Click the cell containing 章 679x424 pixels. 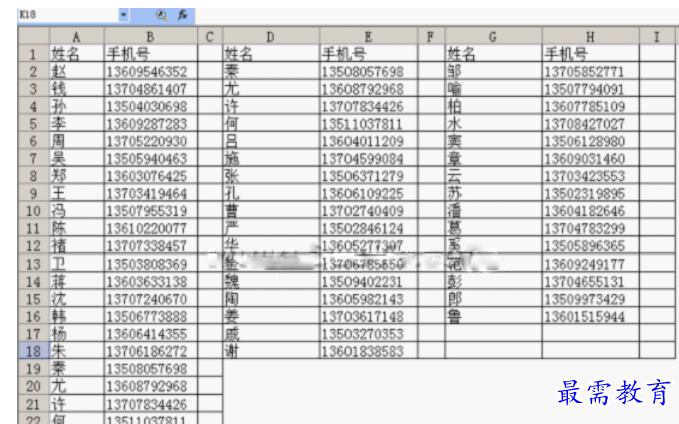click(x=493, y=159)
